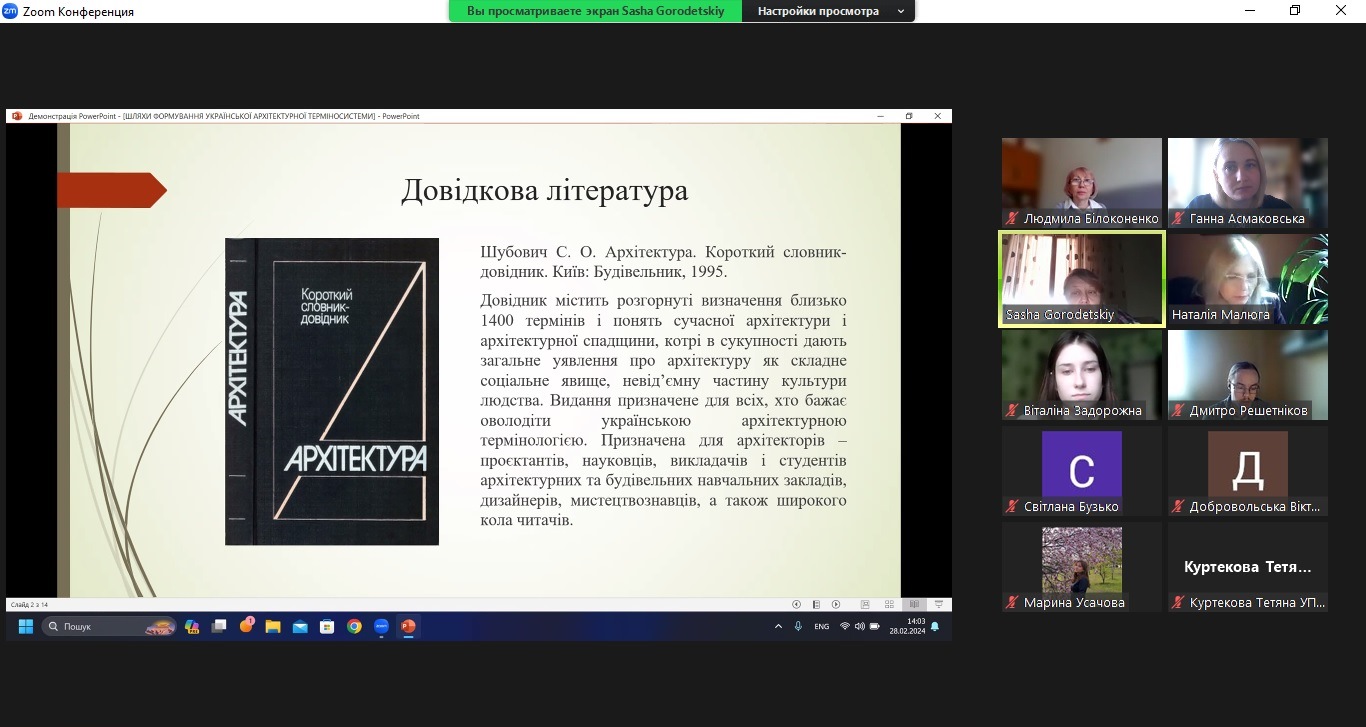Screen dimensions: 1366x727
Task: Click the Zoom logo in title bar
Action: click(x=10, y=11)
